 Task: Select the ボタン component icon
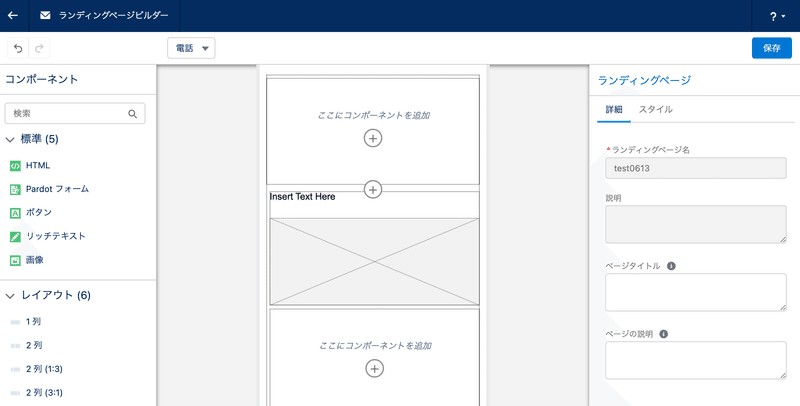pyautogui.click(x=15, y=213)
